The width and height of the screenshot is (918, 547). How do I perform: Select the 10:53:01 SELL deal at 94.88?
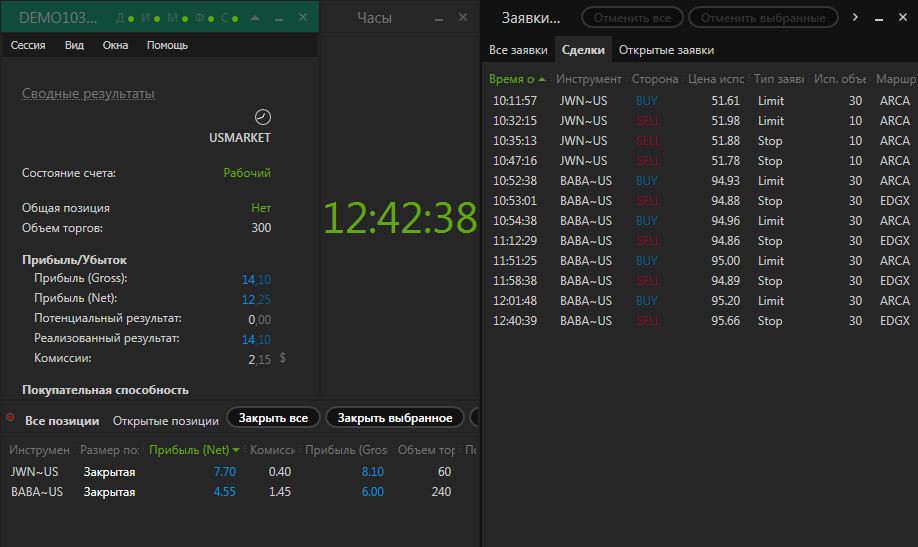pyautogui.click(x=701, y=200)
